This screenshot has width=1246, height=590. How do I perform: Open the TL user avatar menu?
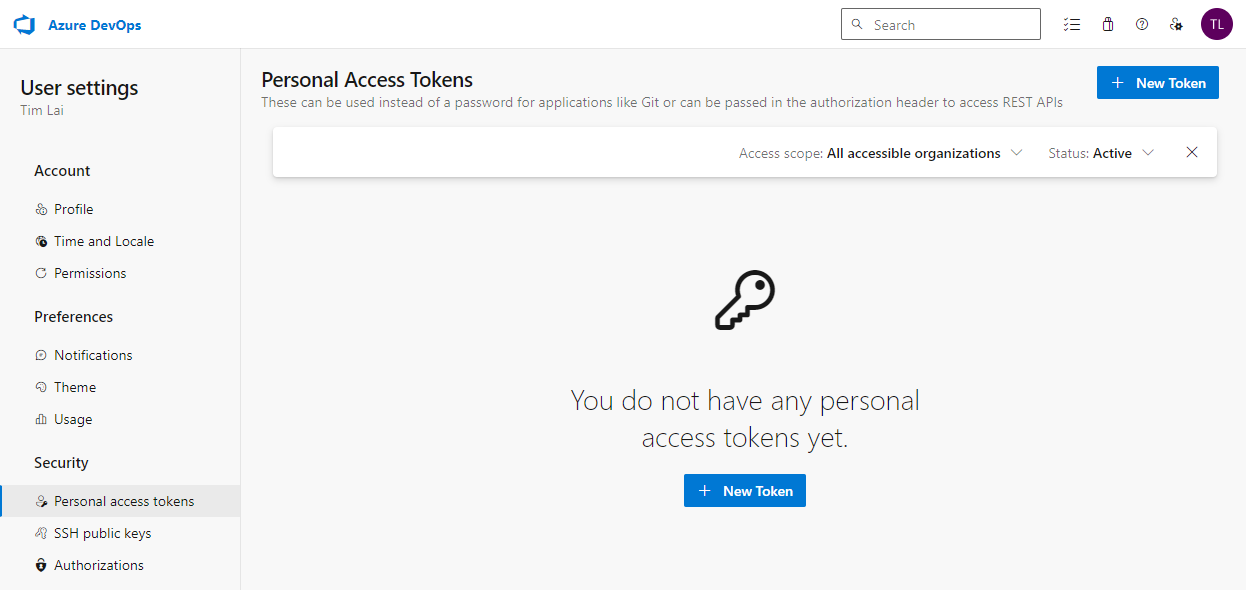tap(1216, 24)
